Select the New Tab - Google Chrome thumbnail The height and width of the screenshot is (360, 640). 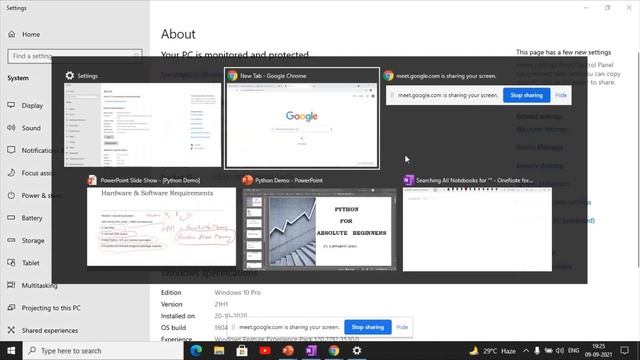[x=302, y=125]
